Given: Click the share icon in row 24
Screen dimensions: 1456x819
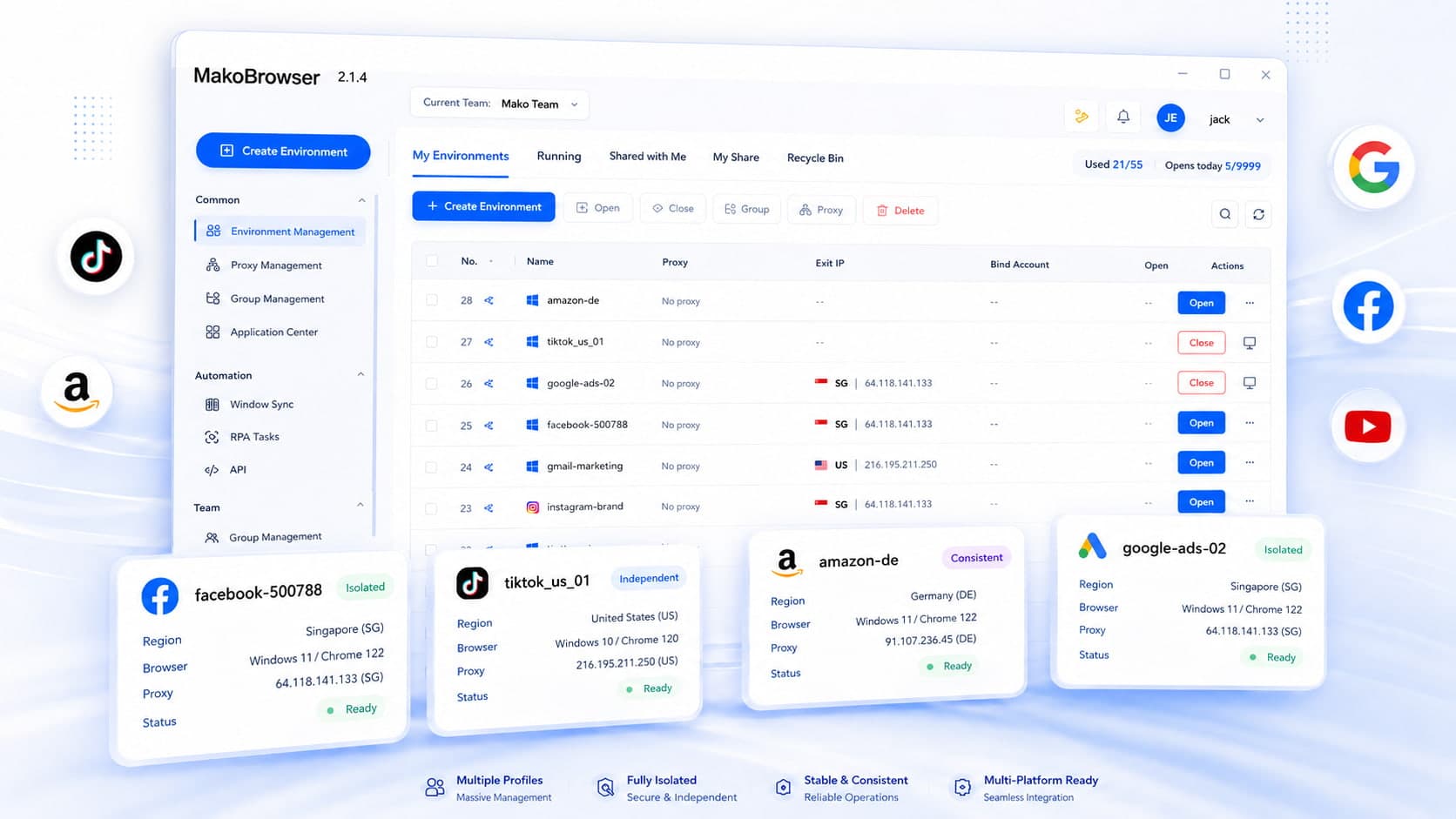Looking at the screenshot, I should [489, 467].
